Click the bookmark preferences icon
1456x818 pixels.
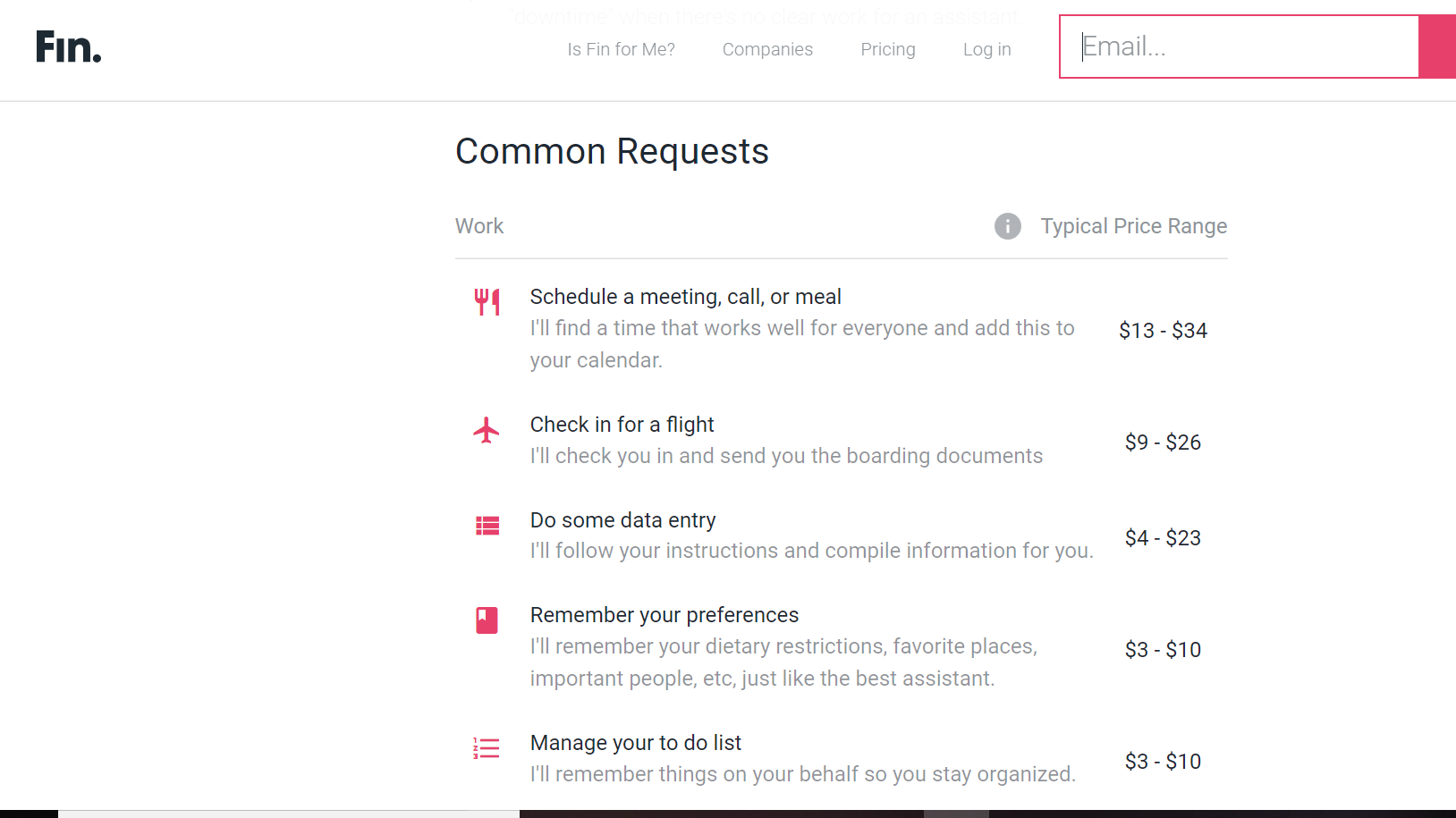pyautogui.click(x=487, y=620)
